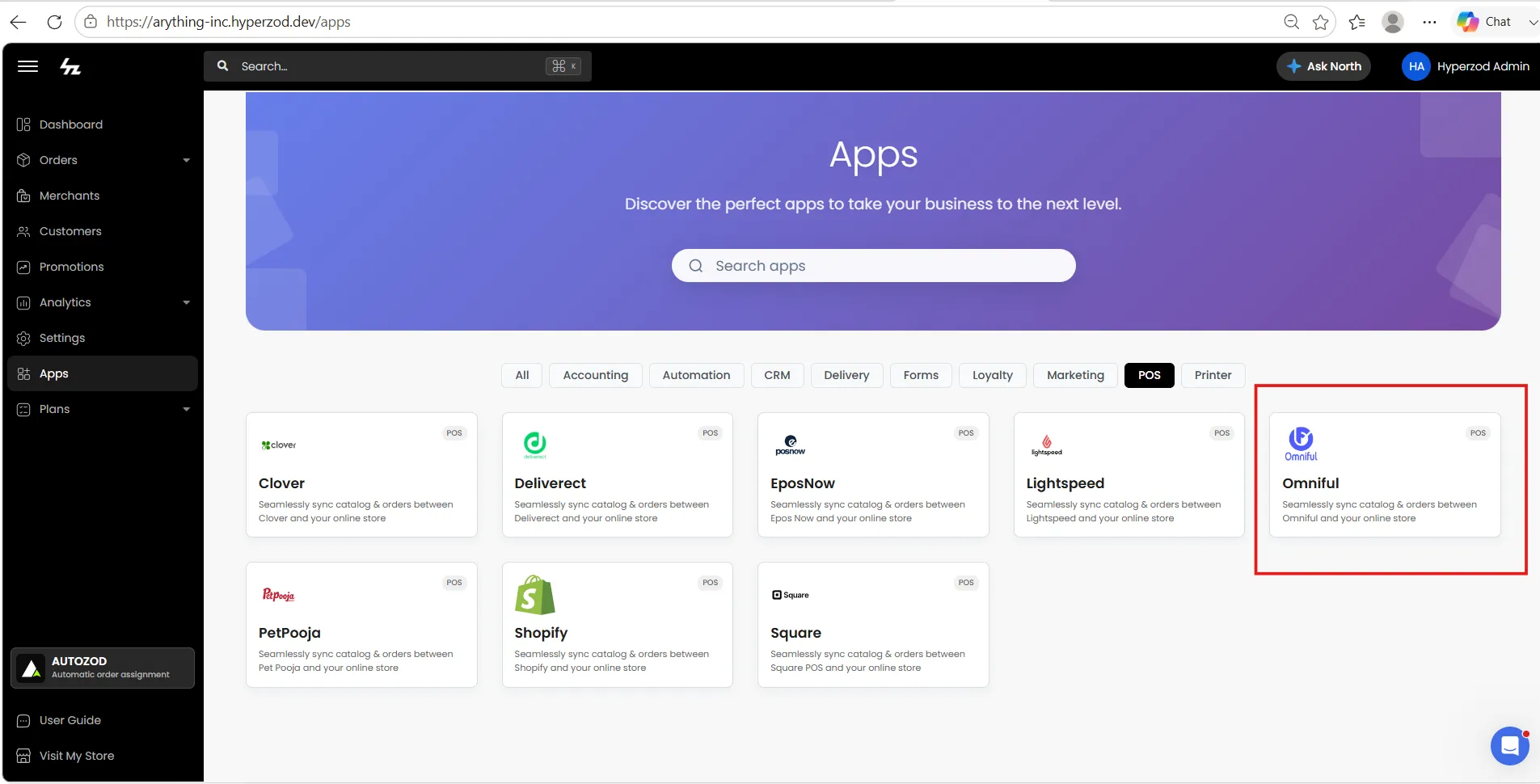Open the chat support bubble
Screen dimensions: 1540x784
[x=1509, y=745]
